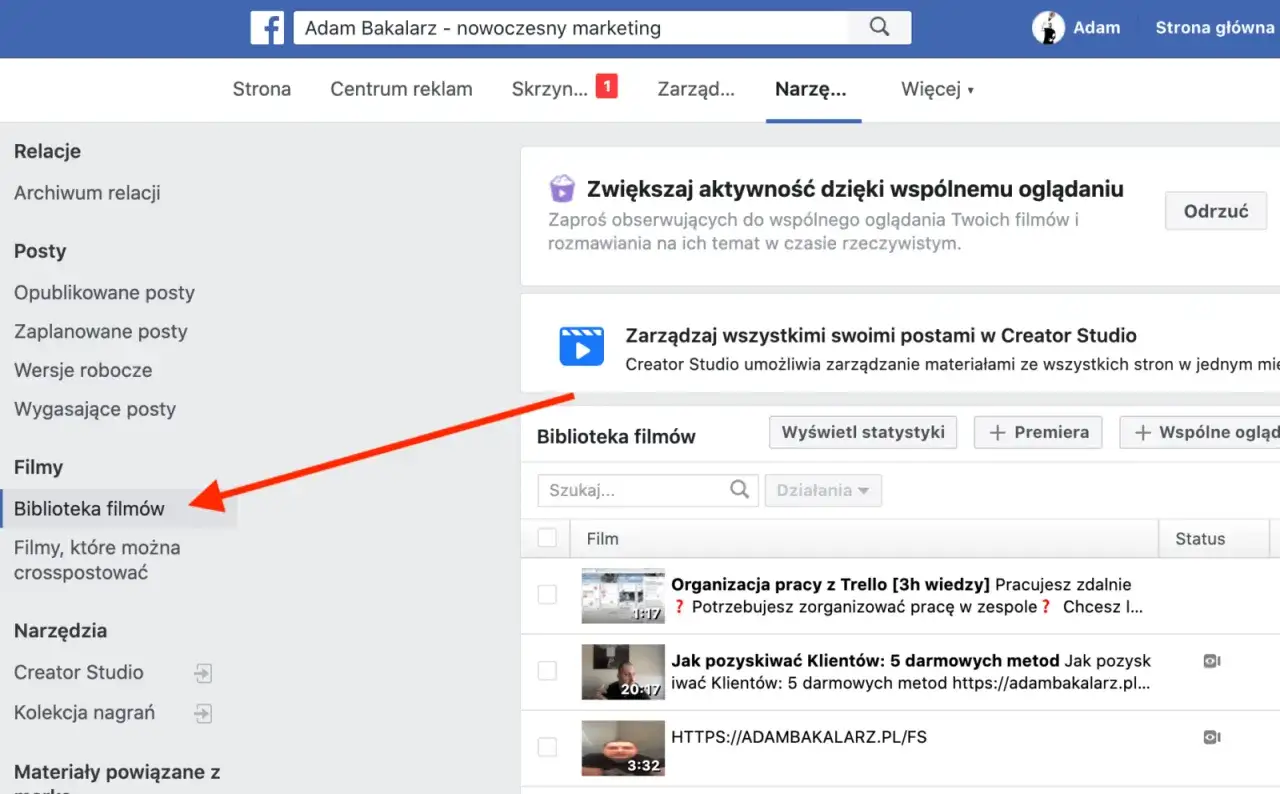This screenshot has height=794, width=1280.
Task: Click the gift icon on the watch-party banner
Action: click(x=562, y=187)
